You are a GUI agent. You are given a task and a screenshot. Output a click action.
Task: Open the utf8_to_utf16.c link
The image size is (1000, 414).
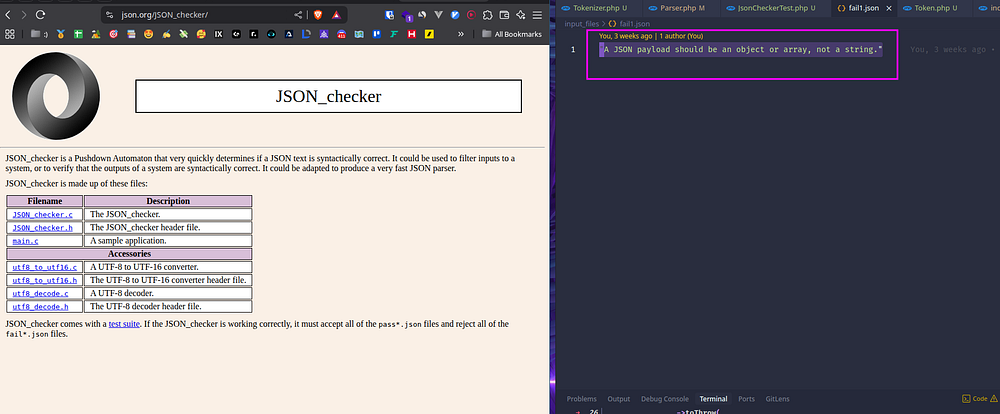(45, 267)
